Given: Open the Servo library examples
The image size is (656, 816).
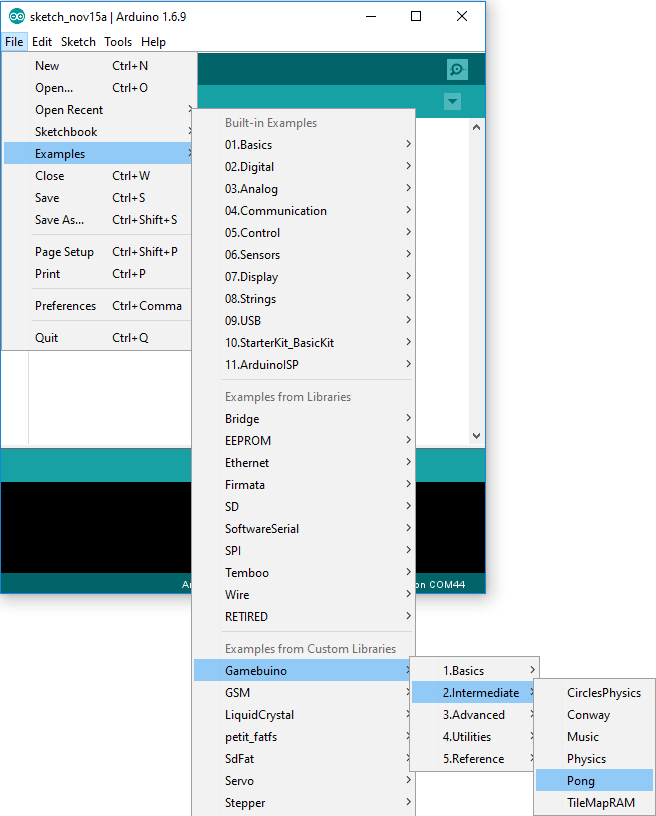Looking at the screenshot, I should click(x=304, y=781).
